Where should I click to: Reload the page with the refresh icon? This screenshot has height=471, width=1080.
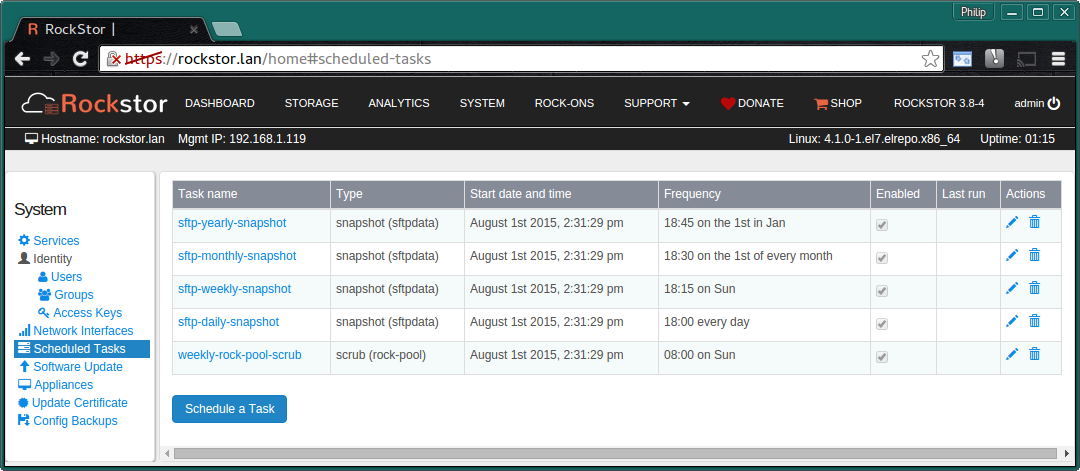point(81,59)
